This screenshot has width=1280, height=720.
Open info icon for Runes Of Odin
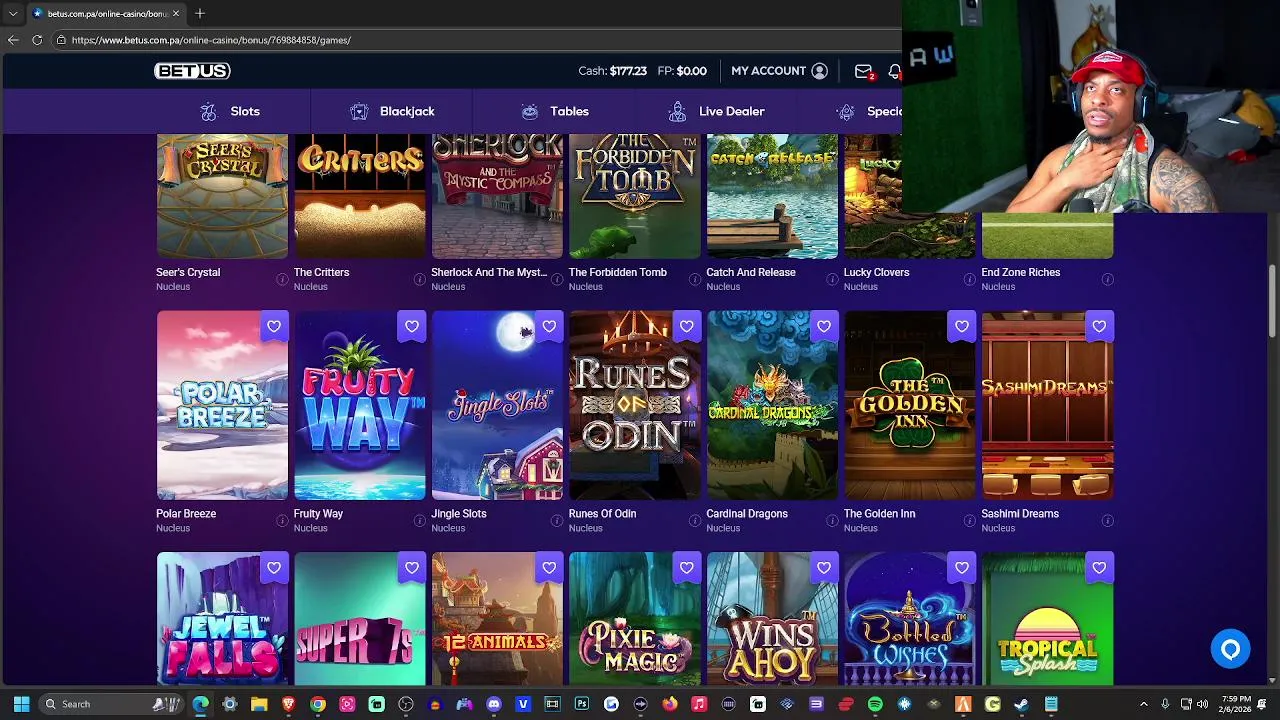pos(695,520)
